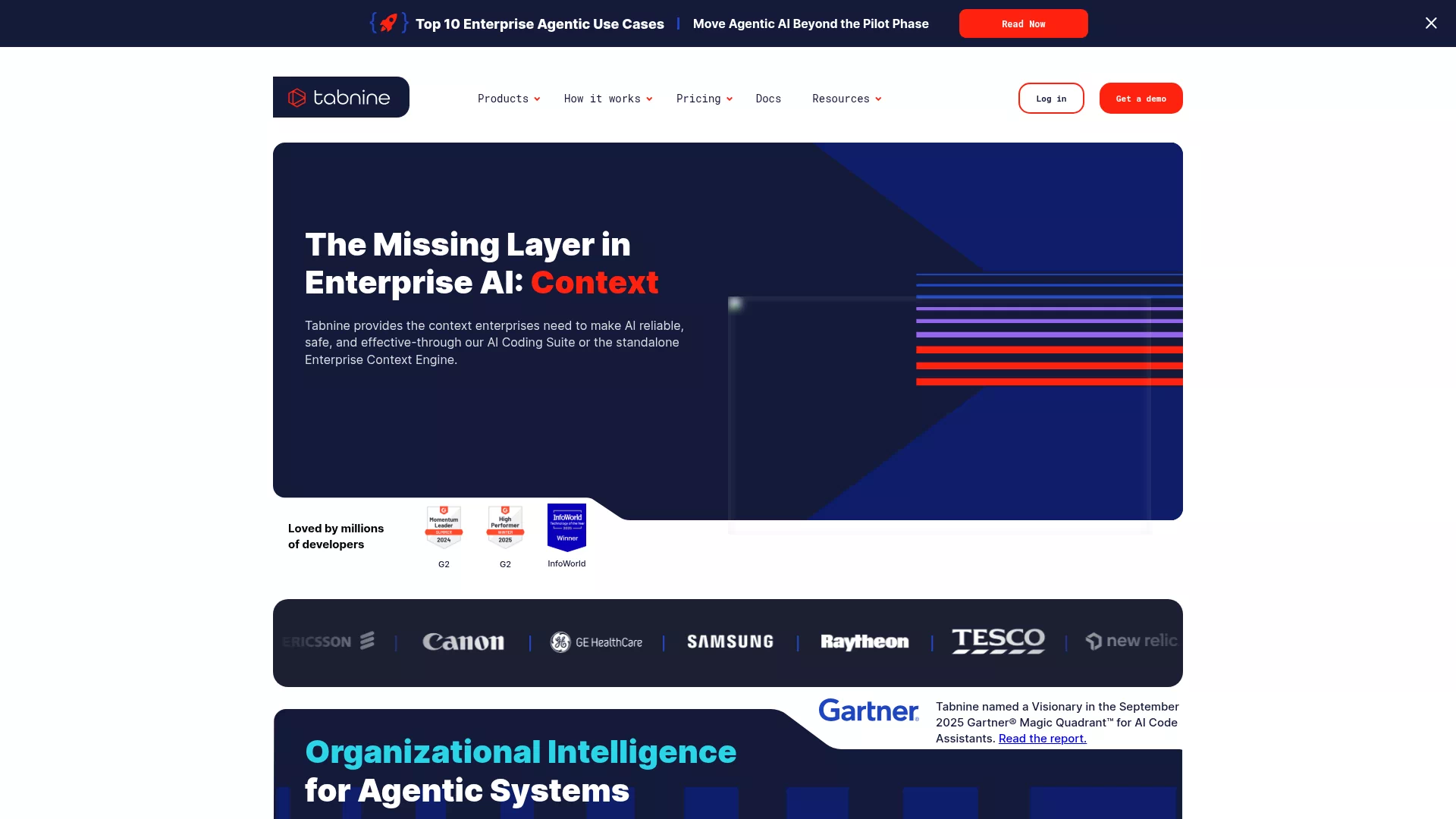Viewport: 1456px width, 819px height.
Task: Follow the Read the report link
Action: 1042,739
